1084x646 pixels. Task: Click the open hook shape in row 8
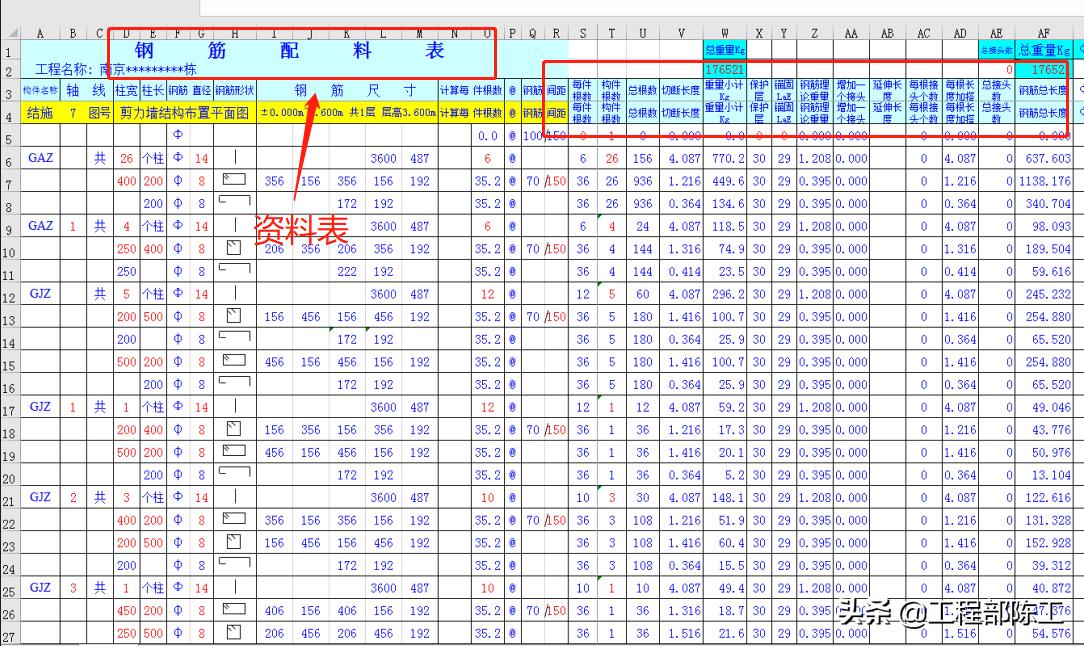234,203
